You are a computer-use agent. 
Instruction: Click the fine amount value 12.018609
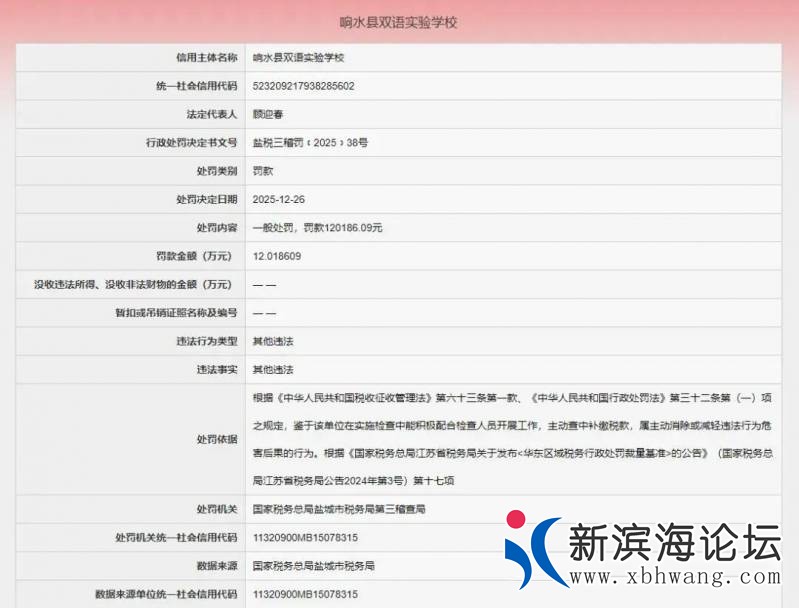pyautogui.click(x=276, y=257)
